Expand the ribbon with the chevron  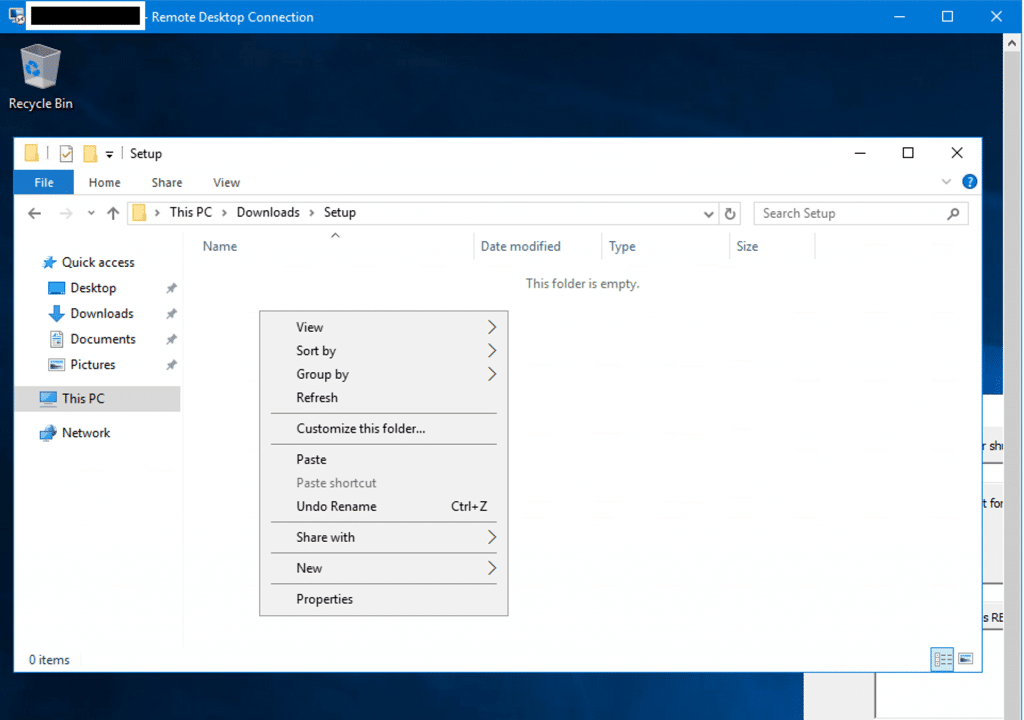947,182
